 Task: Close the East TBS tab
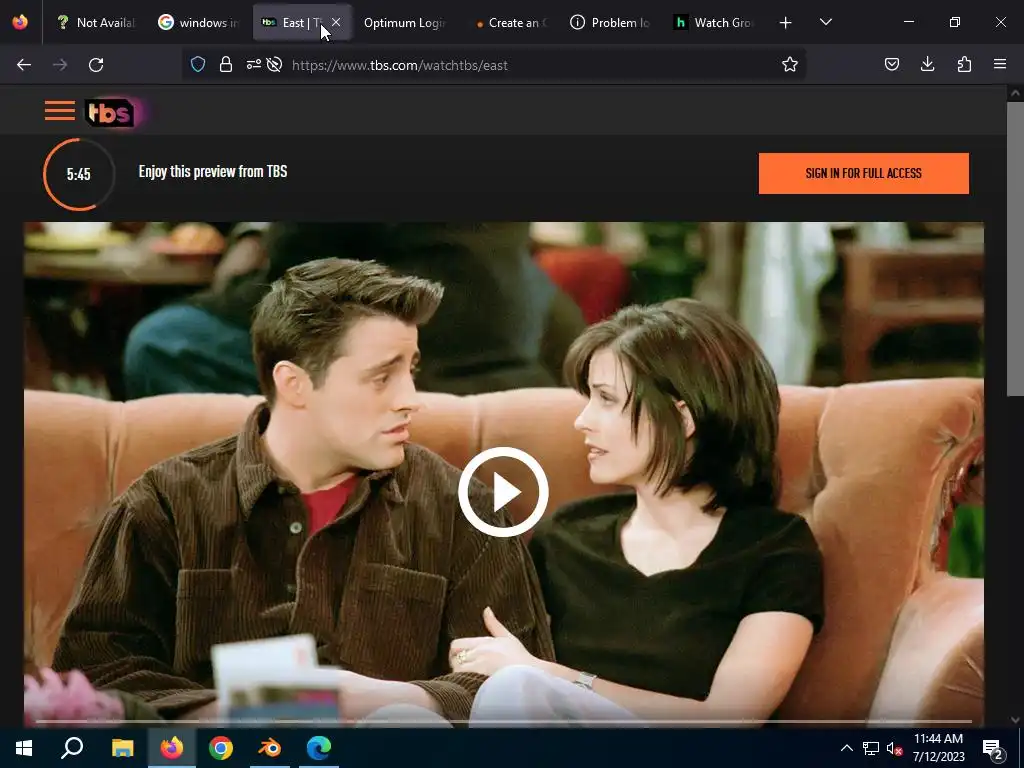(x=336, y=22)
